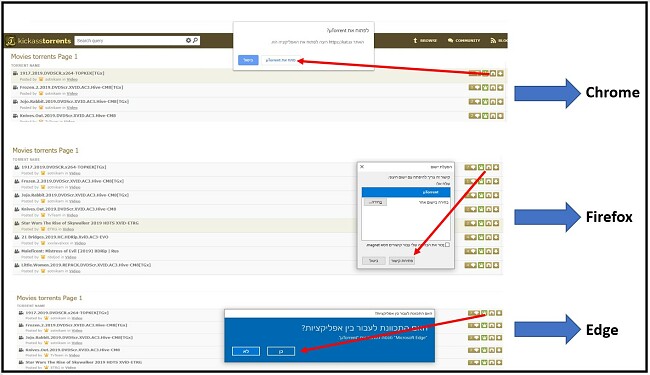Tick remember-choice checkbox for magnet links
This screenshot has width=650, height=375.
[x=447, y=245]
